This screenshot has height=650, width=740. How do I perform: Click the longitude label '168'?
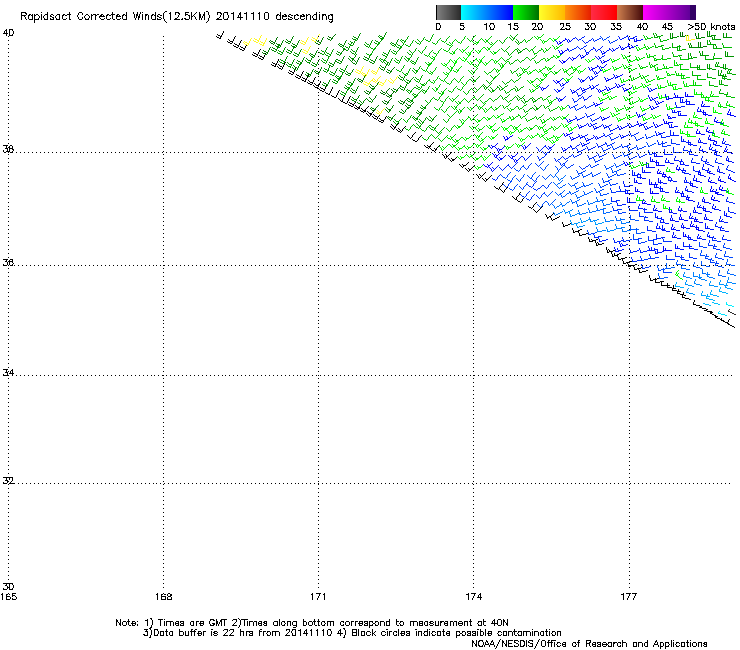pos(163,597)
